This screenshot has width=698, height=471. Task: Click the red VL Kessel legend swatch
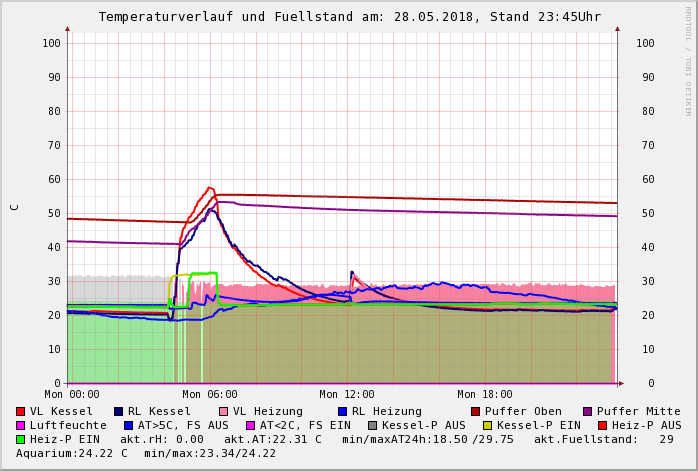click(x=21, y=411)
